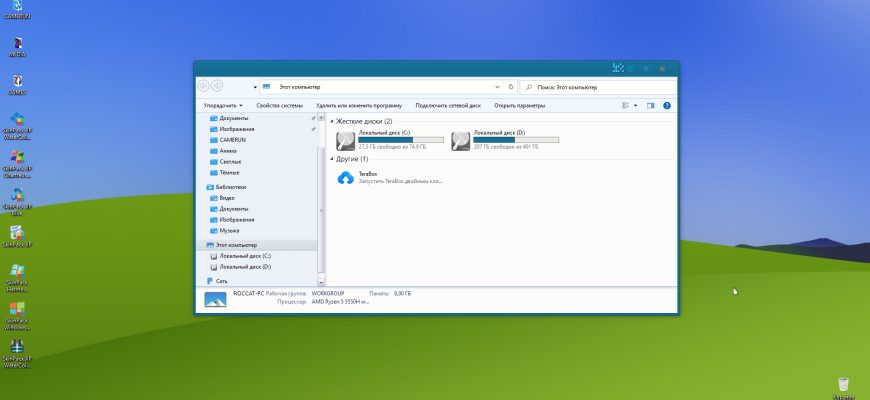Collapse the Другие (1) group
This screenshot has width=870, height=400.
pos(332,159)
